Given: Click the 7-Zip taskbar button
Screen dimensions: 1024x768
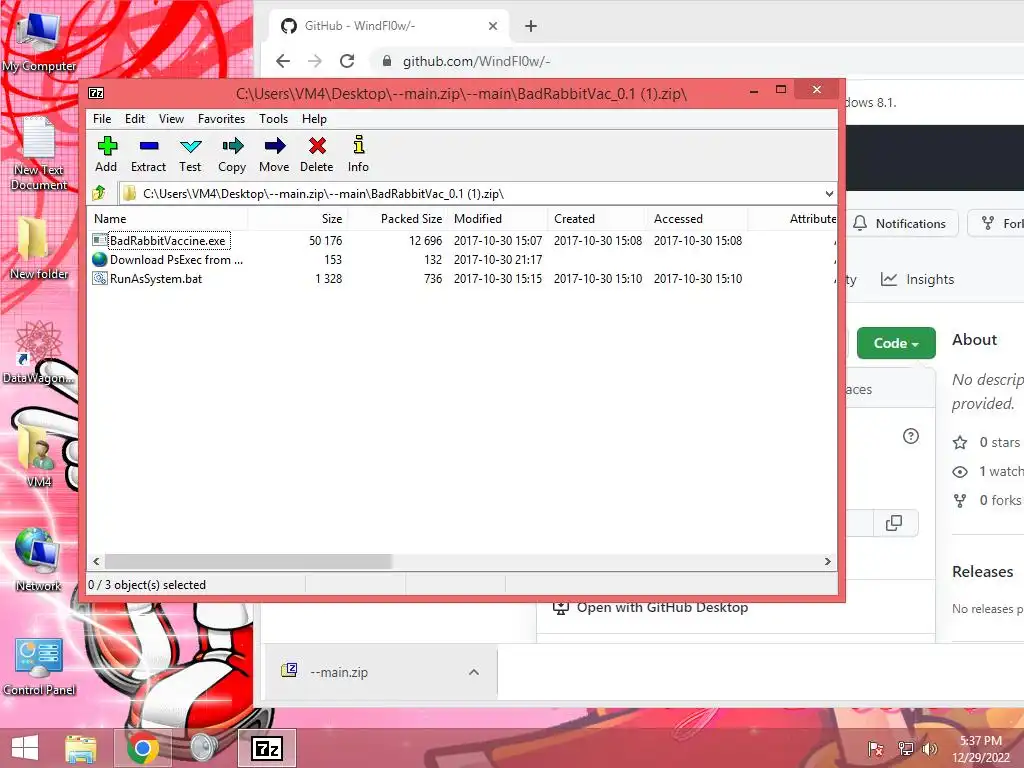Looking at the screenshot, I should coord(266,748).
